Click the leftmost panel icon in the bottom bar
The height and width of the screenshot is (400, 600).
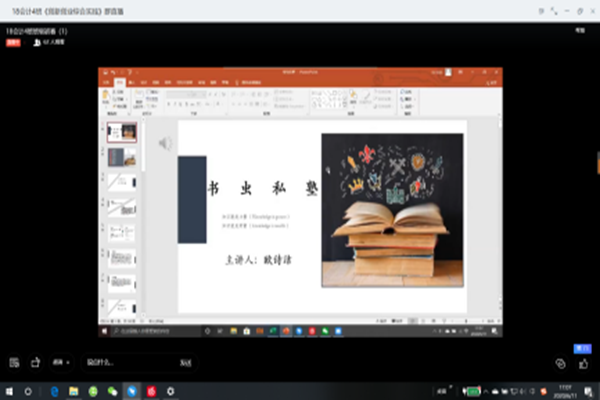pos(14,362)
